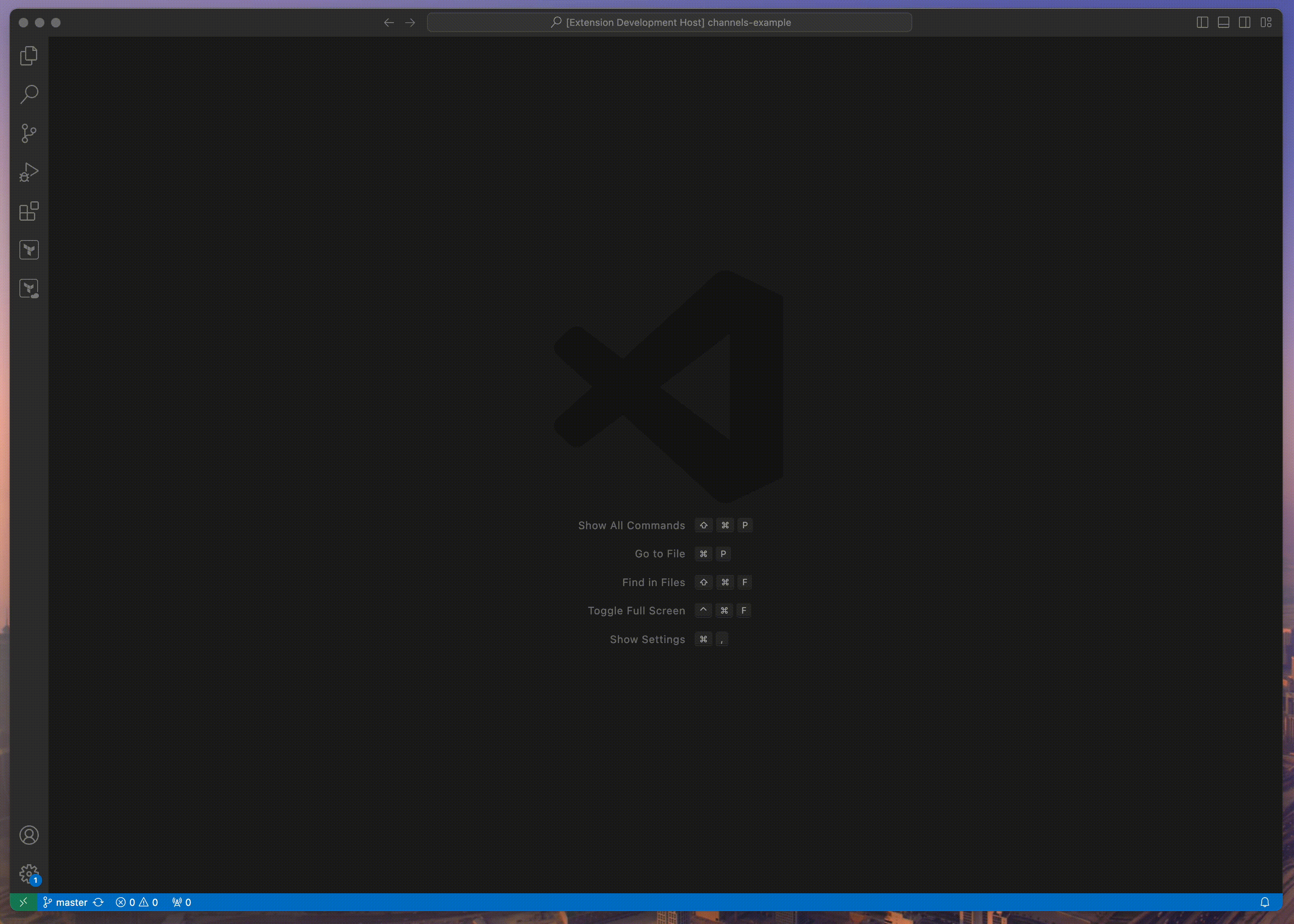
Task: Open the Explorer view in activity bar
Action: pyautogui.click(x=29, y=56)
